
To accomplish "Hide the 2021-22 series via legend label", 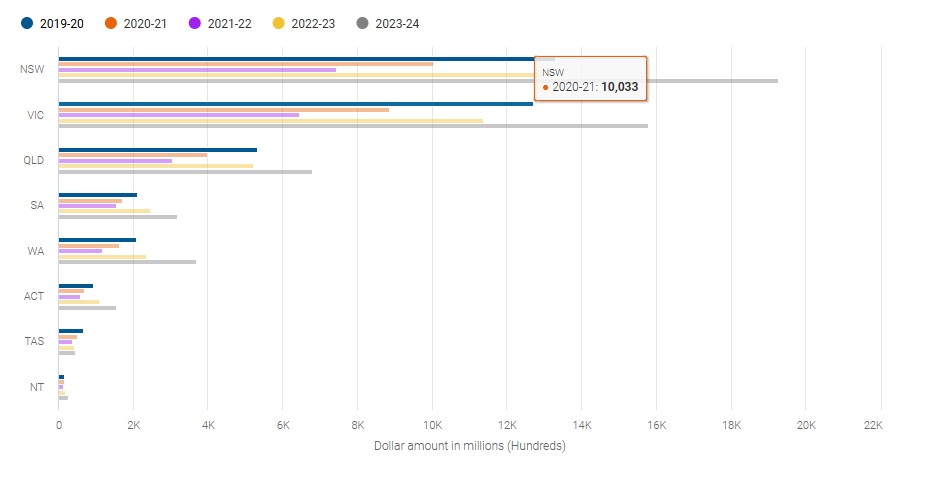I will 230,23.
